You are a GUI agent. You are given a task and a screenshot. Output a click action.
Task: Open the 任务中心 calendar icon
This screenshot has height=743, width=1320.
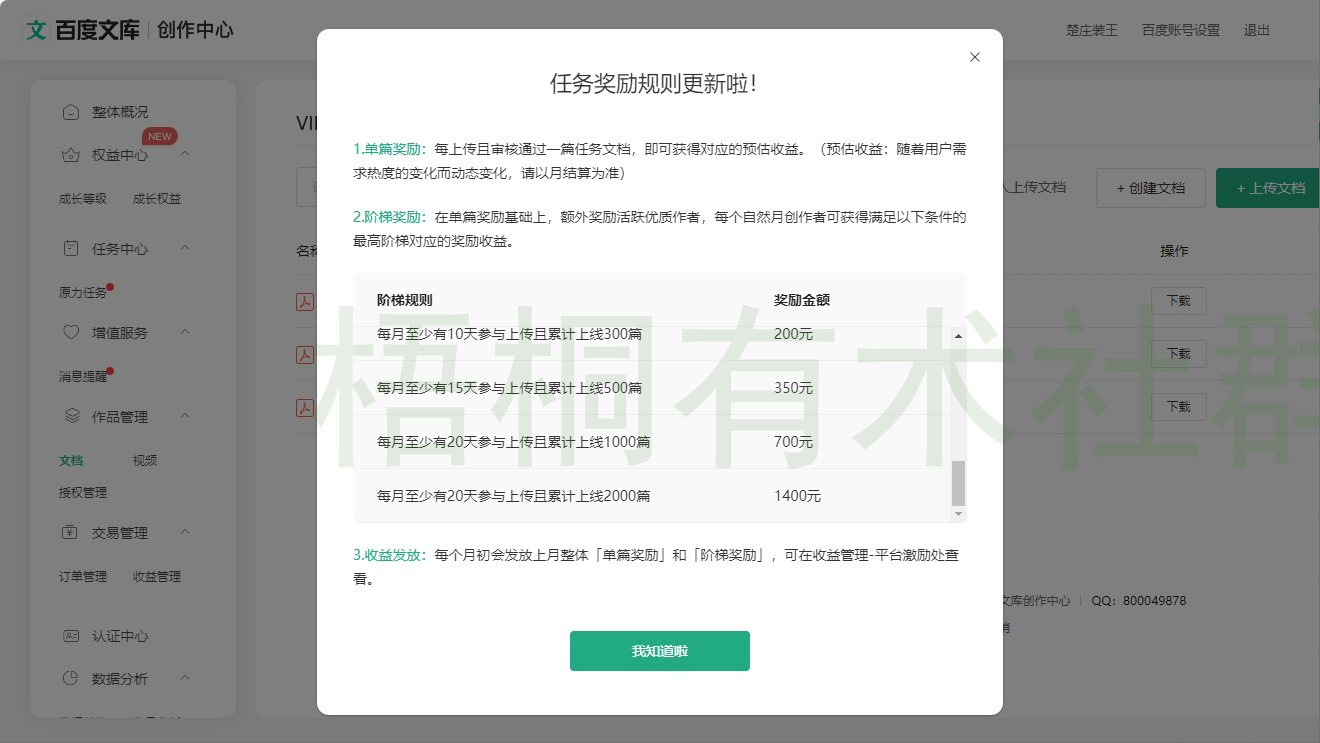(70, 248)
